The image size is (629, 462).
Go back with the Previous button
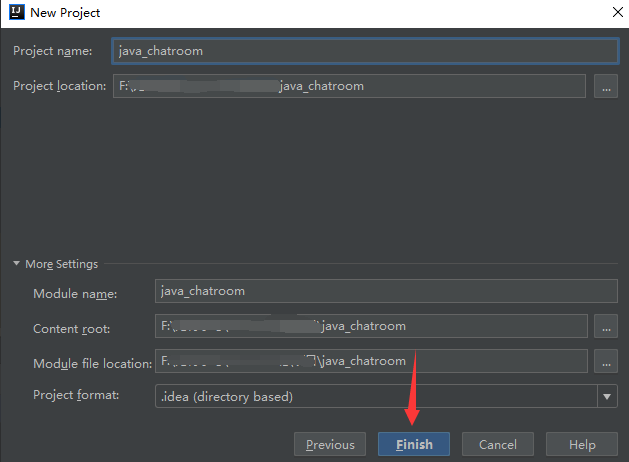[330, 444]
